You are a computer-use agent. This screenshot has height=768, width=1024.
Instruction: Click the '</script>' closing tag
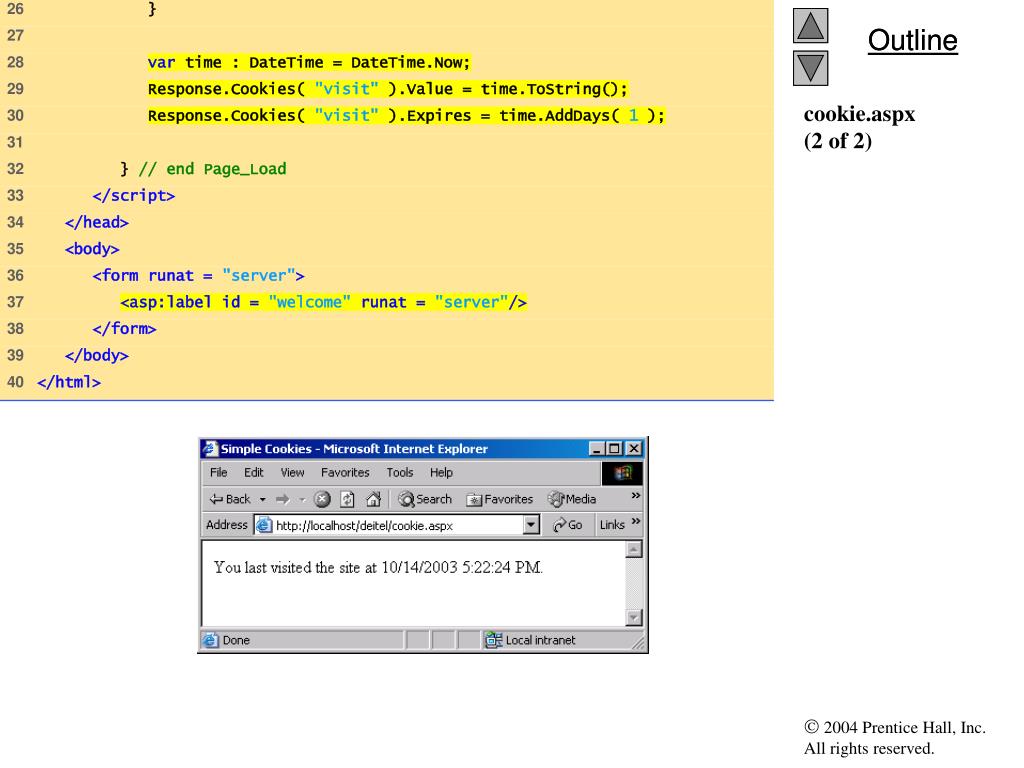tap(134, 196)
